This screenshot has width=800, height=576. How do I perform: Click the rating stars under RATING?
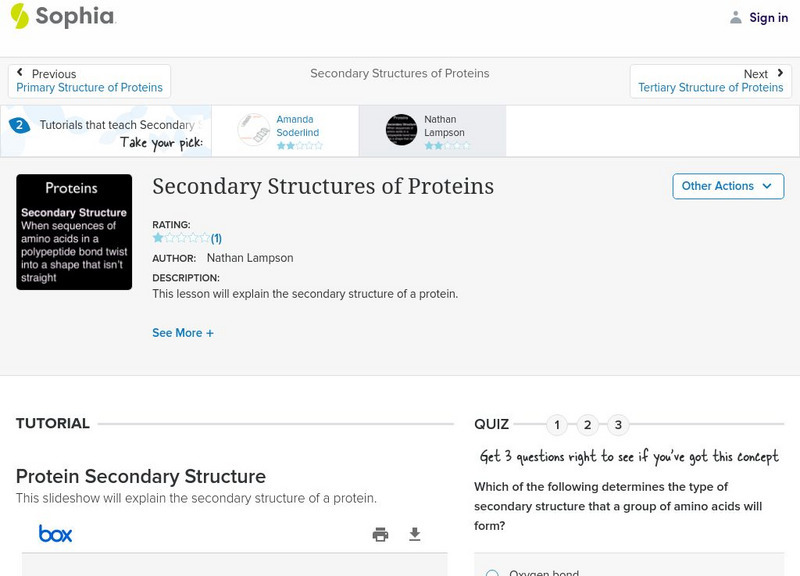pos(181,238)
